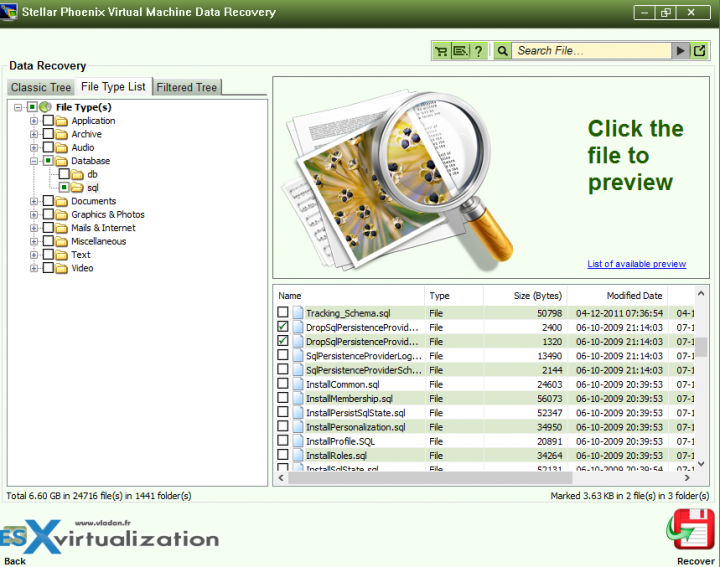The image size is (720, 567).
Task: Click the Text folder icon
Action: pos(62,255)
